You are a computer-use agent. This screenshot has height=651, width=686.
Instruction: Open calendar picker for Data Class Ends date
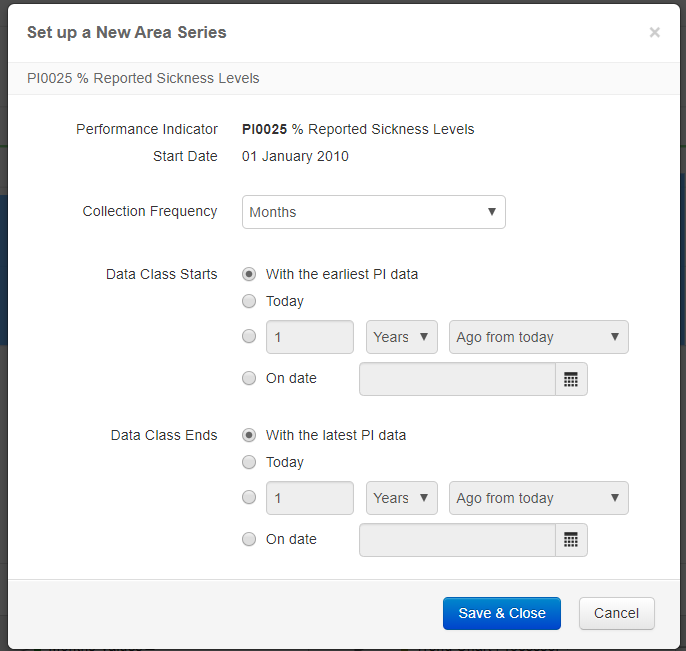(571, 540)
